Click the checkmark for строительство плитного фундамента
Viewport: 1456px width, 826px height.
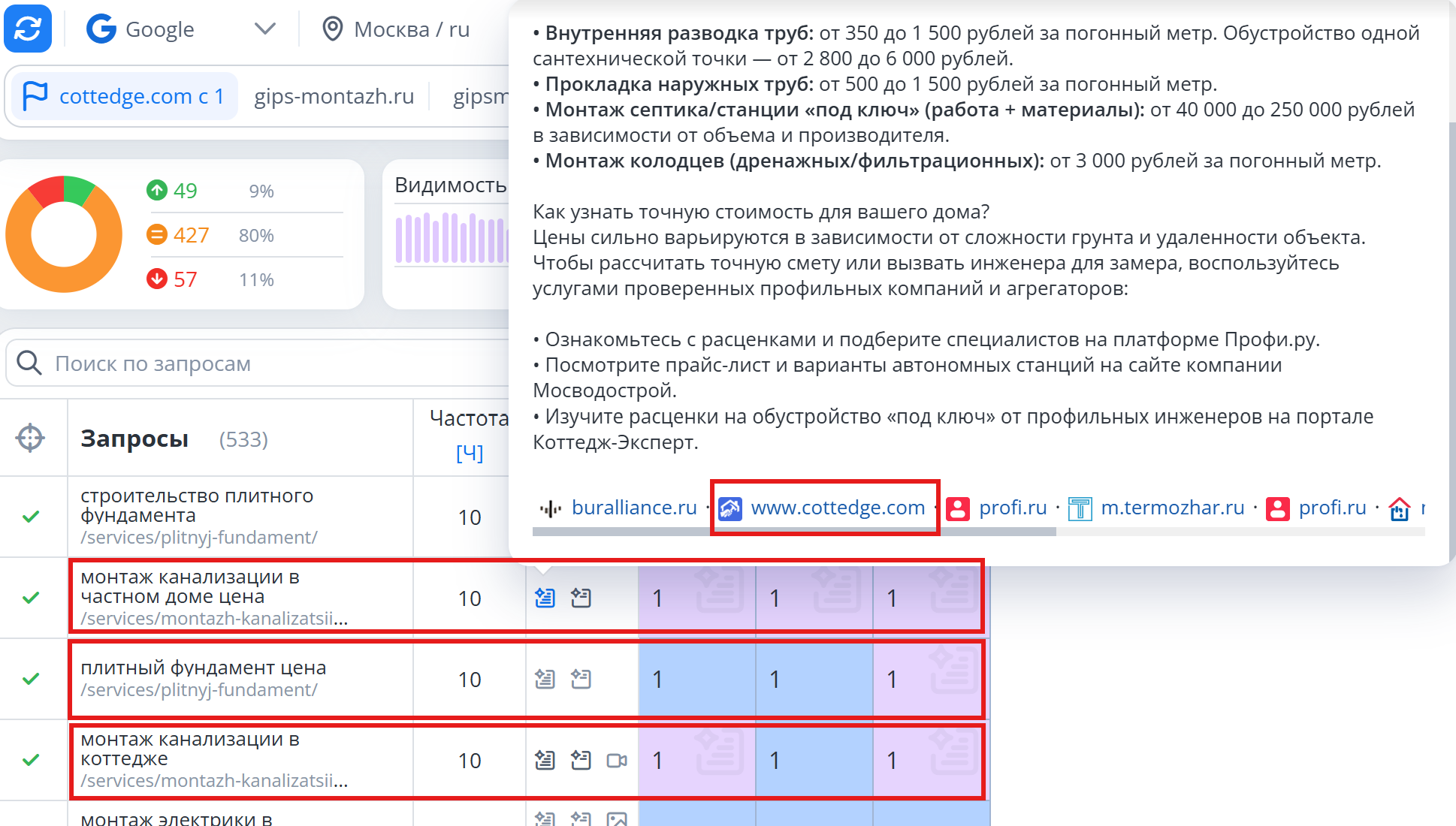[31, 517]
